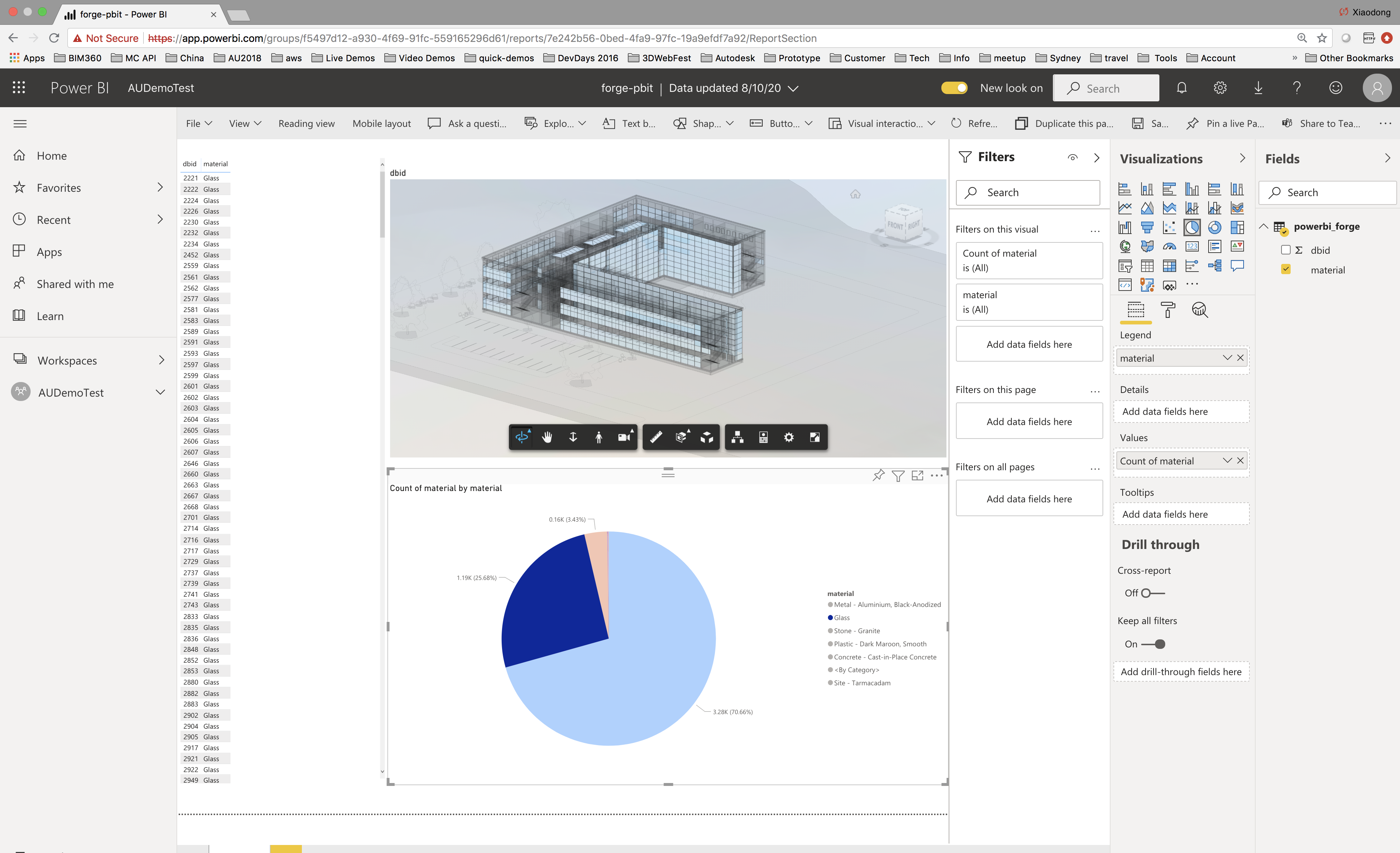Open the View menu
Screen dimensions: 1400x853
point(245,123)
